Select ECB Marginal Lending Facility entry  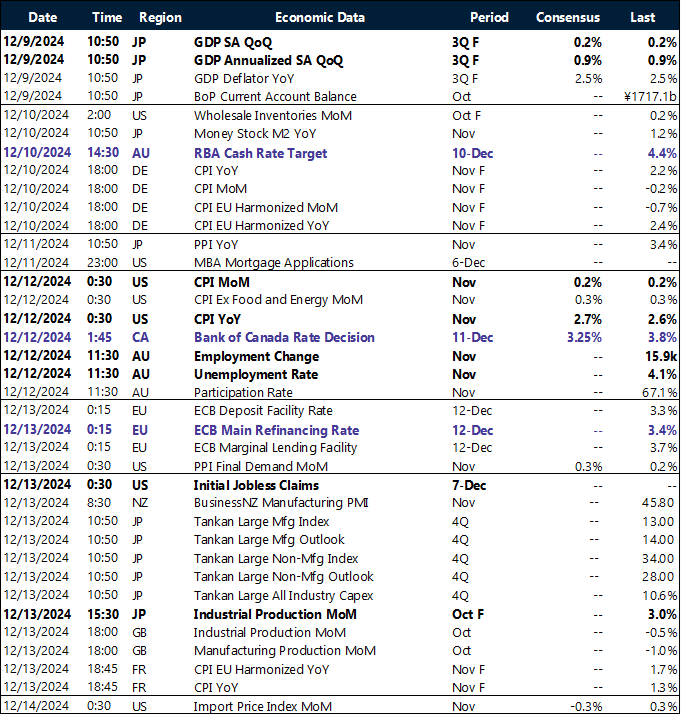click(276, 448)
